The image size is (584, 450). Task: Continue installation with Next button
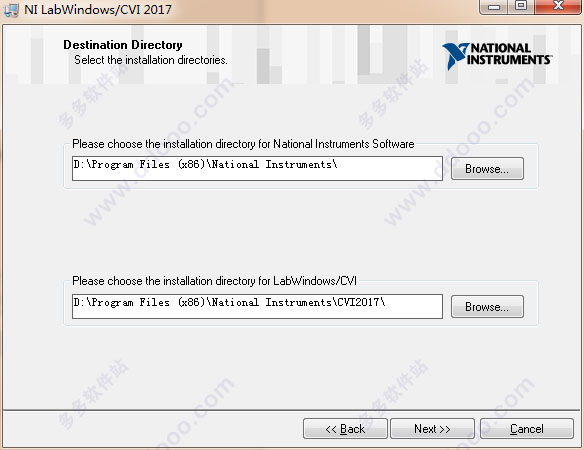coord(432,429)
